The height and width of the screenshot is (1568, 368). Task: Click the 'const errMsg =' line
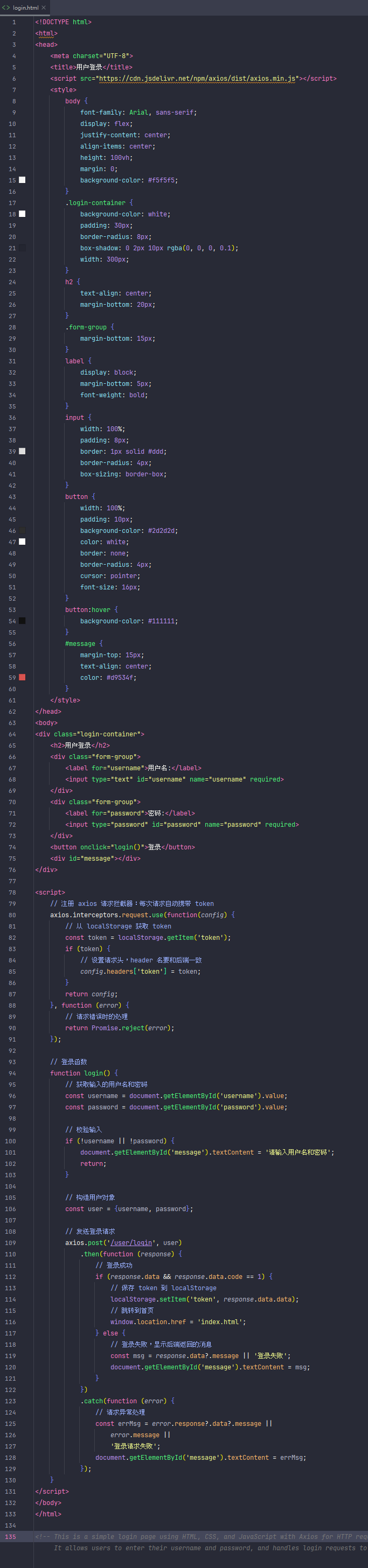pyautogui.click(x=184, y=1423)
